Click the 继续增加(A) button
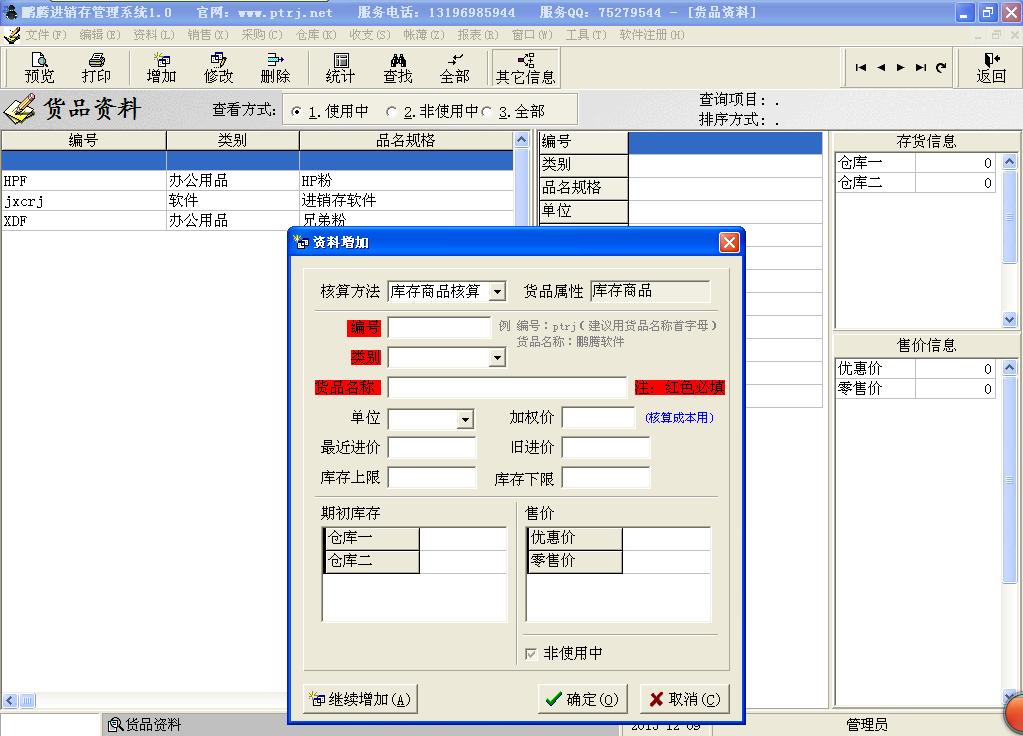Viewport: 1023px width, 736px height. click(360, 699)
